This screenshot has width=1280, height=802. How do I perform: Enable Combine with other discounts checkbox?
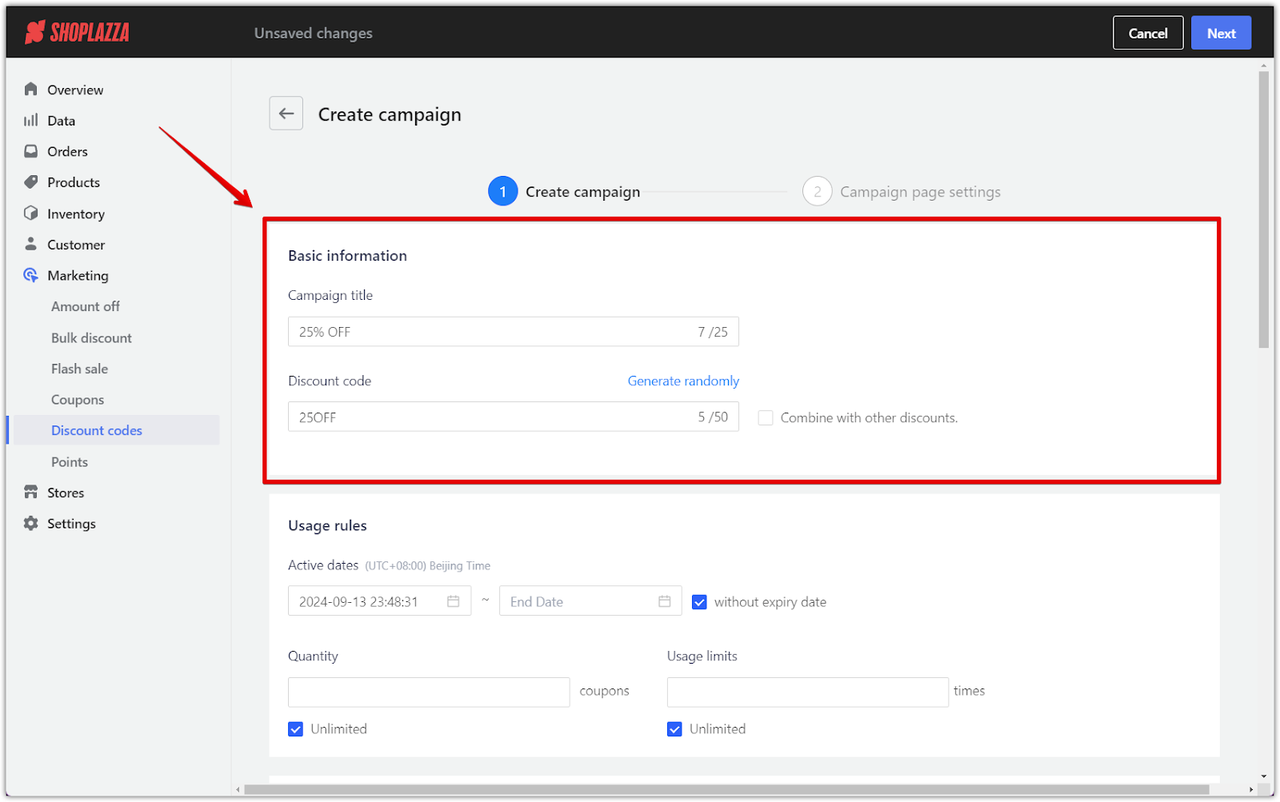click(765, 418)
